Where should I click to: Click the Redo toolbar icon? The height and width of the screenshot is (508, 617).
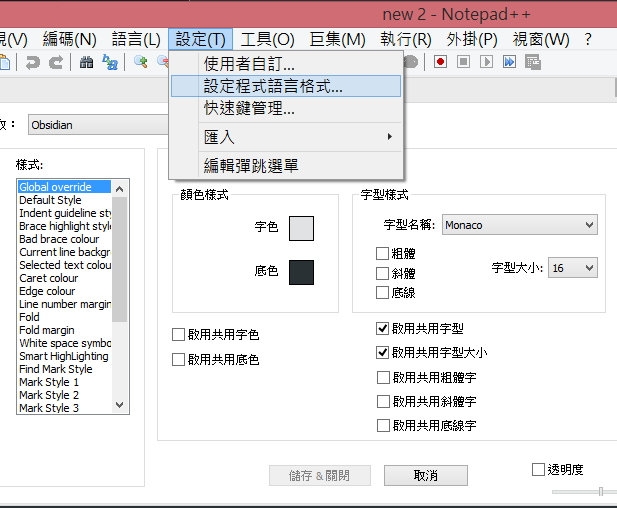[56, 62]
